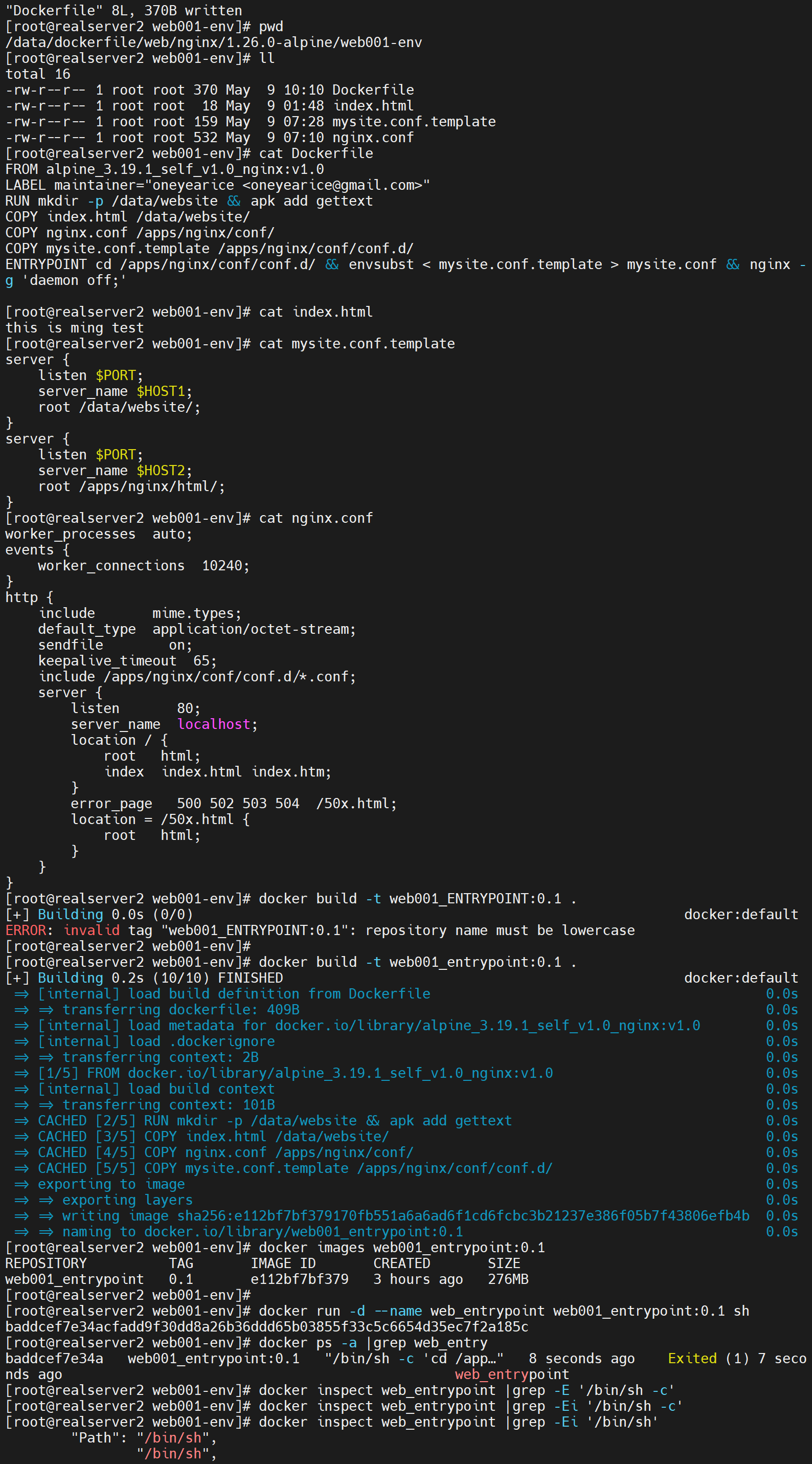
Task: Click the REPOSITORY column header
Action: (46, 1263)
